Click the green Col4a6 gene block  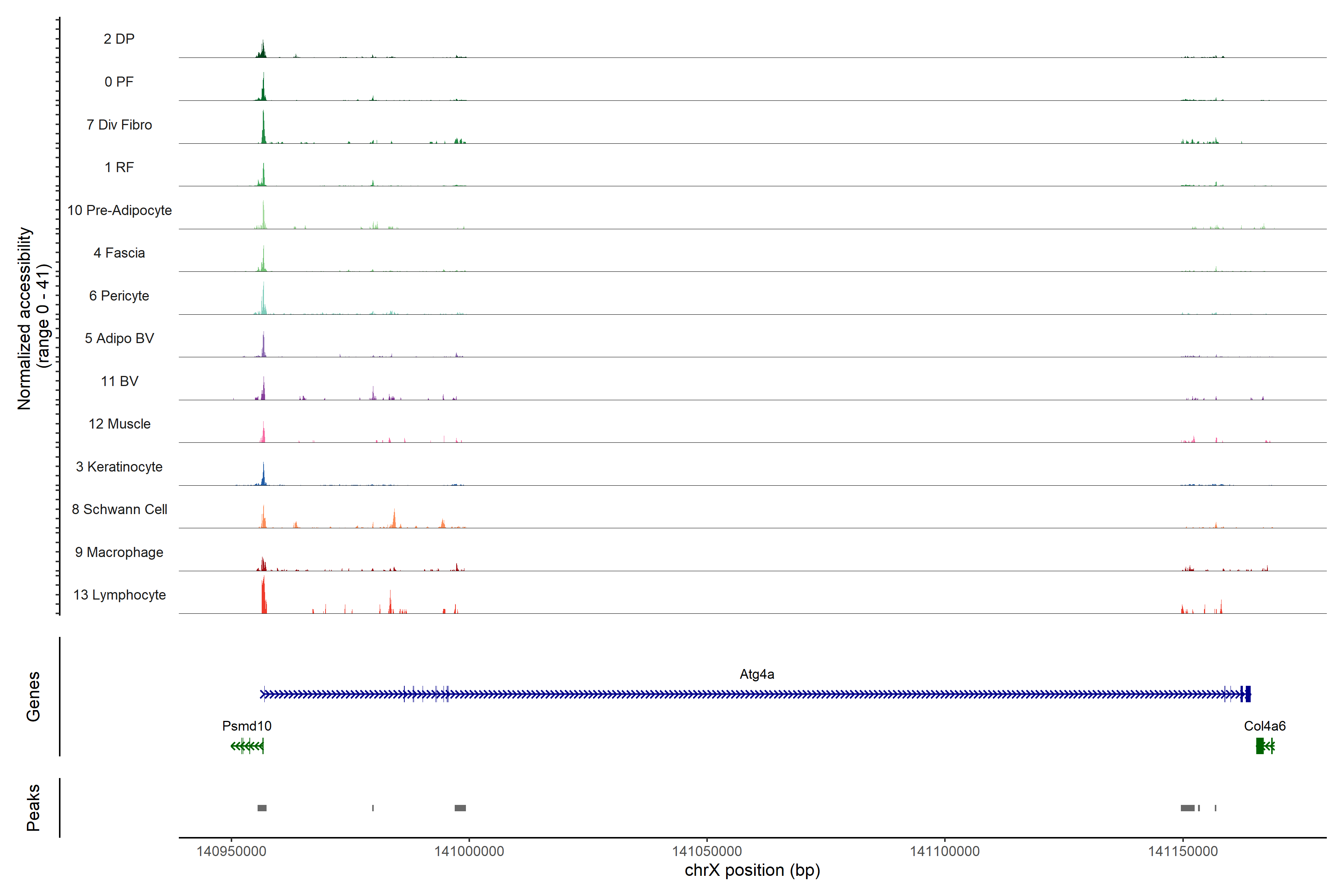pyautogui.click(x=1259, y=746)
